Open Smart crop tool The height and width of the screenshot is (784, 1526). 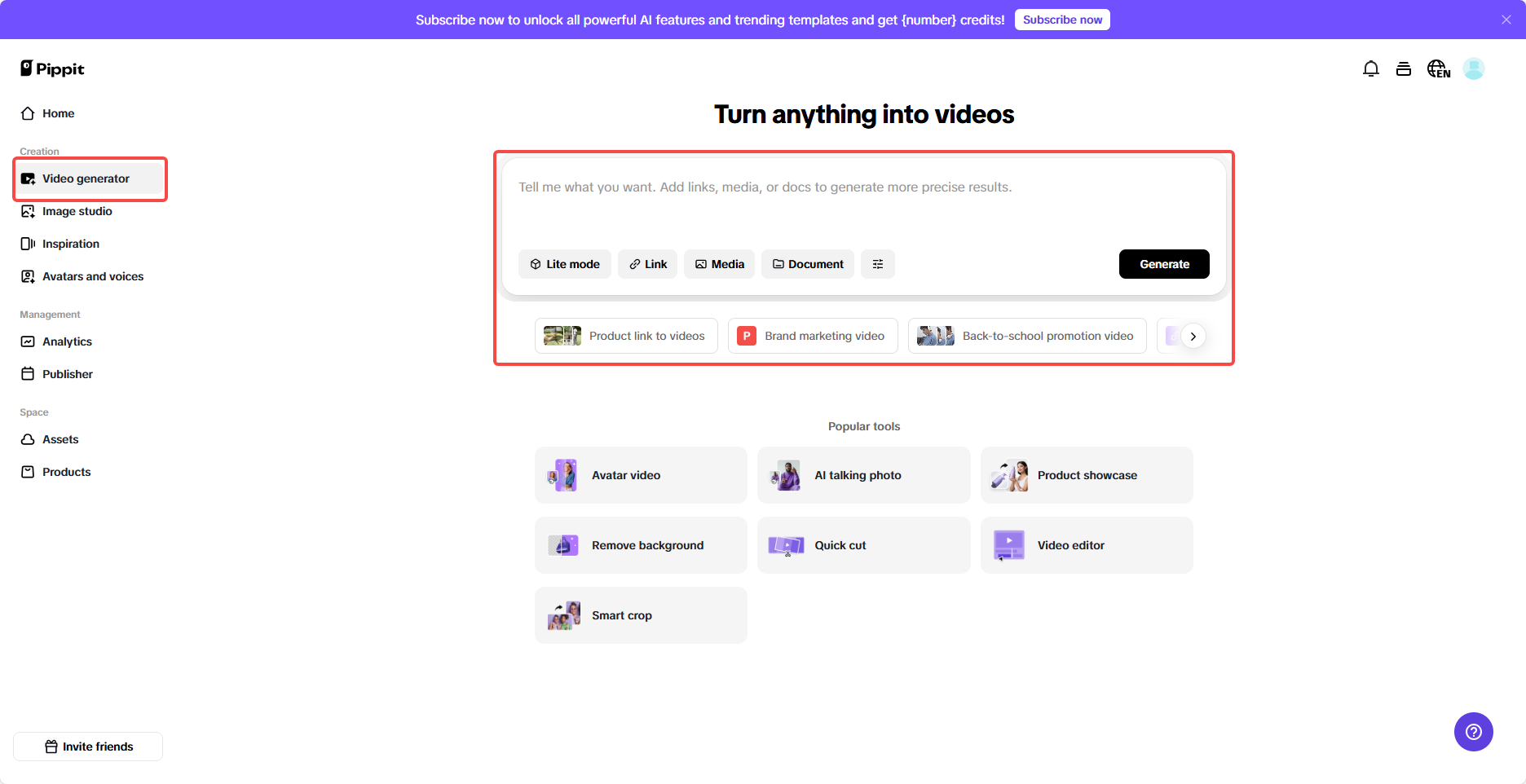point(641,615)
